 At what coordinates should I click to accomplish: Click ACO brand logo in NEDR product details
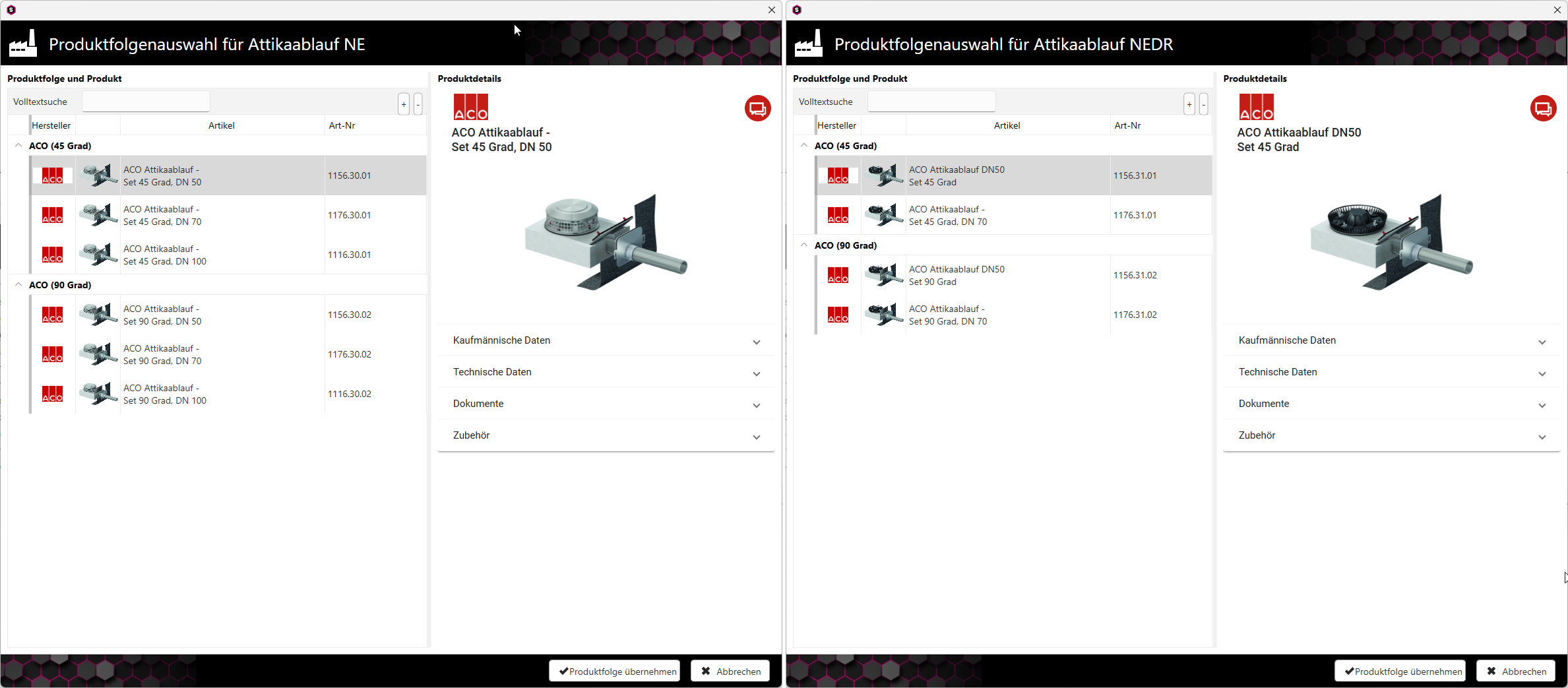click(1257, 107)
